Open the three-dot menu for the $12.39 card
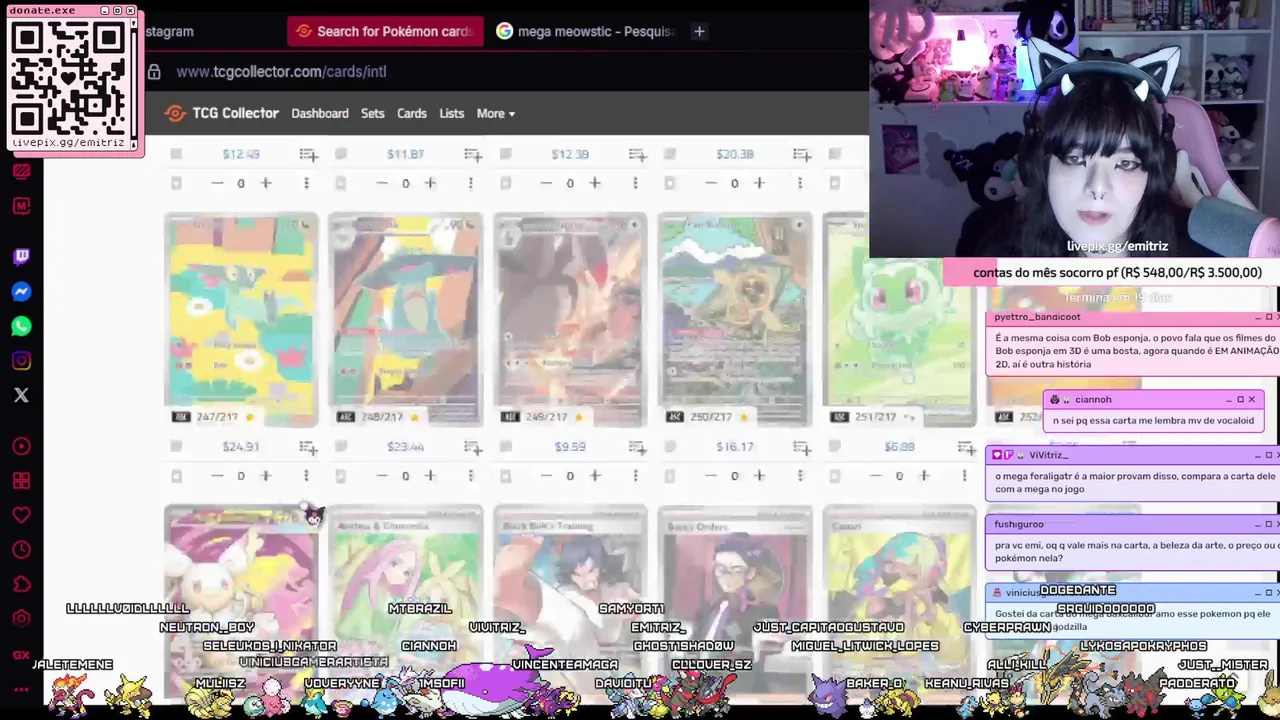This screenshot has width=1280, height=720. point(635,183)
